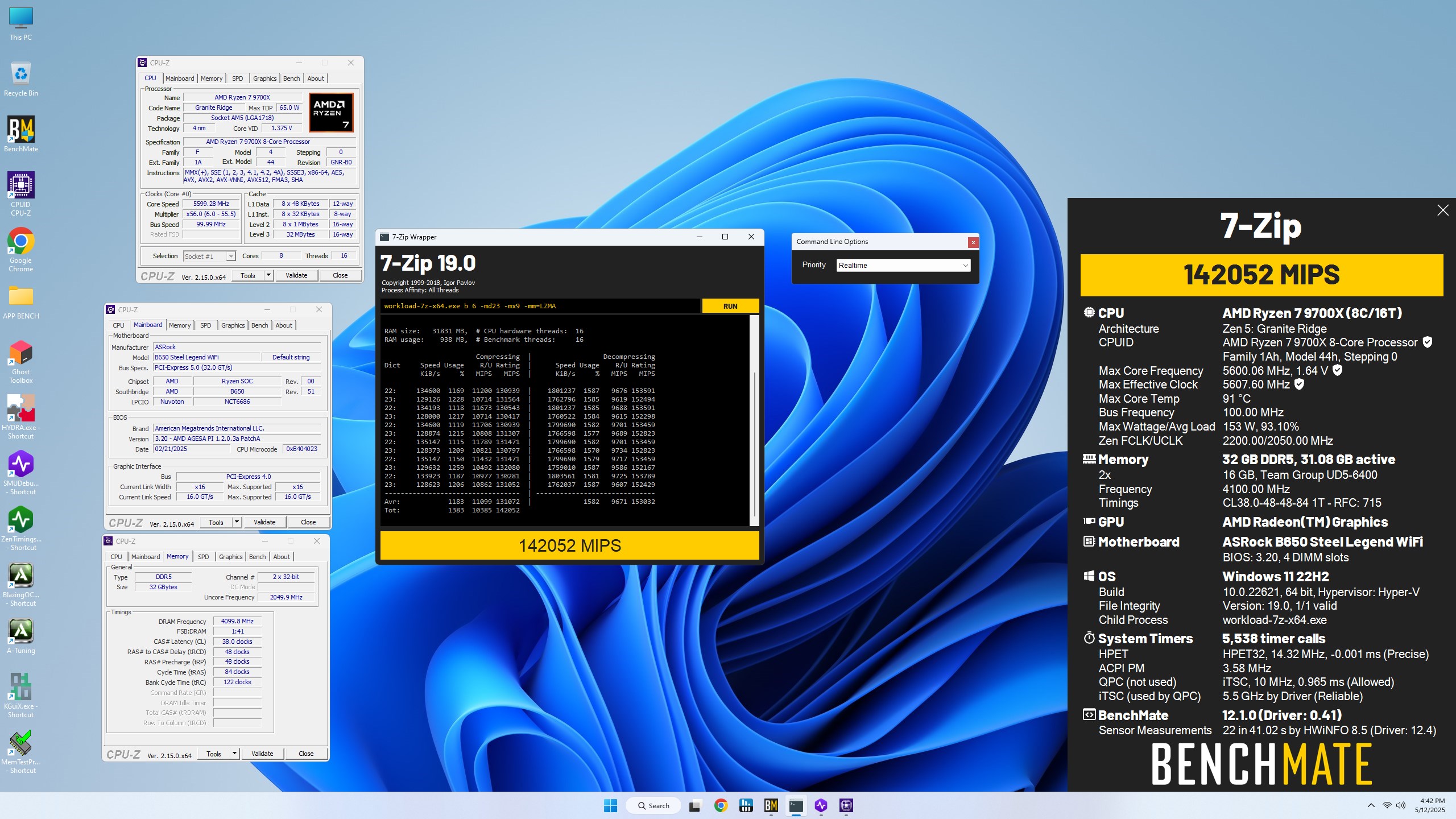Image resolution: width=1456 pixels, height=819 pixels.
Task: Select SPD tab in Memory CPU-Z window
Action: click(204, 557)
